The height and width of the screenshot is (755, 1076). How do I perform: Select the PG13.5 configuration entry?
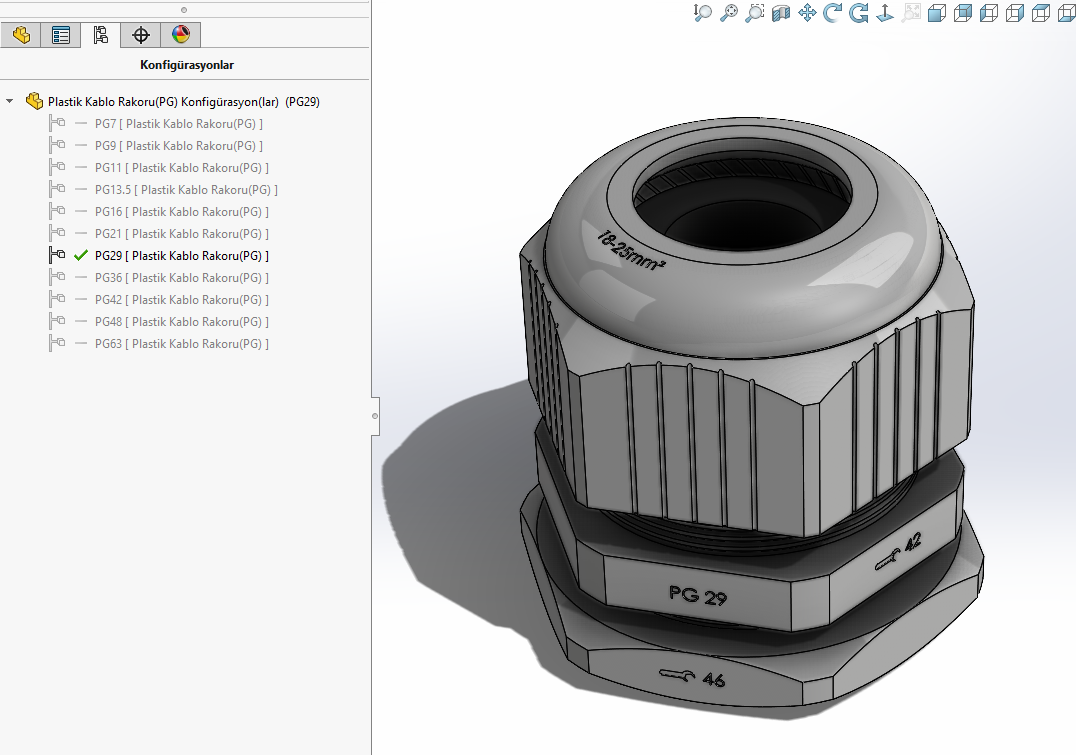186,190
